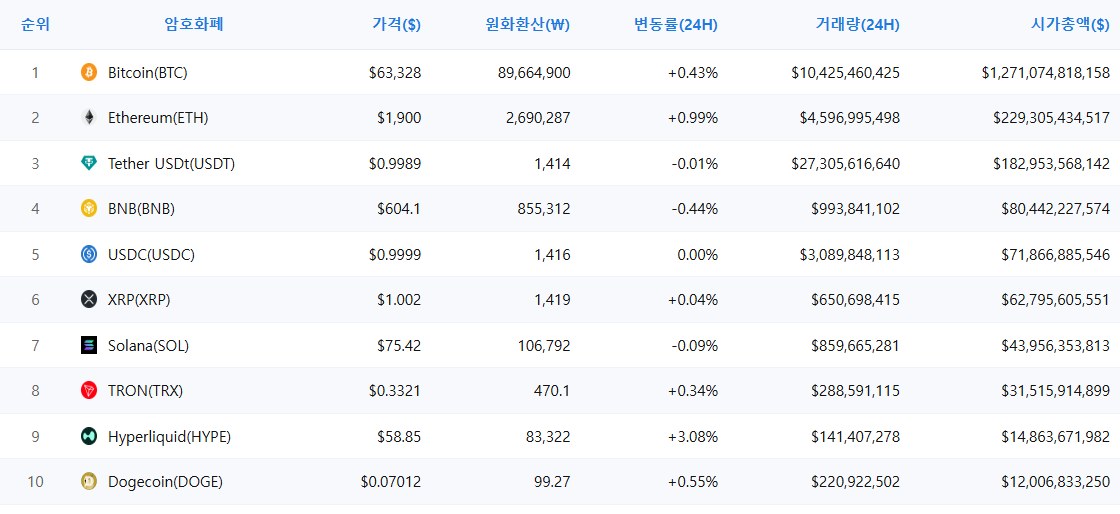Click the -0.44% change for BNB
Image resolution: width=1120 pixels, height=514 pixels.
pos(695,209)
